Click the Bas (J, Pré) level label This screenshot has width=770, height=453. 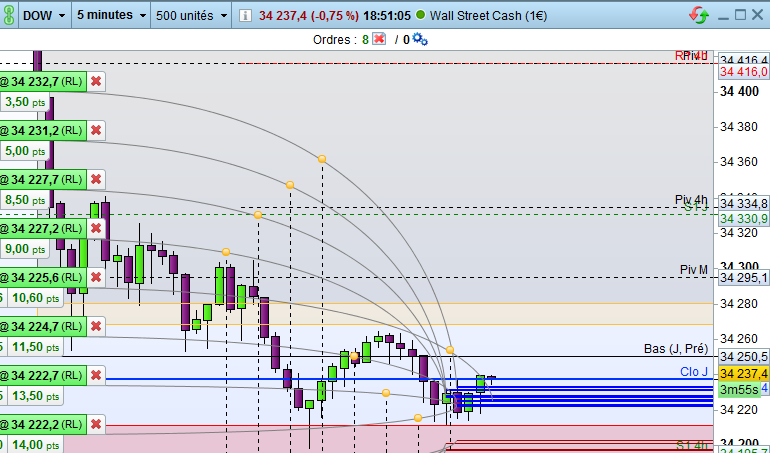[676, 348]
